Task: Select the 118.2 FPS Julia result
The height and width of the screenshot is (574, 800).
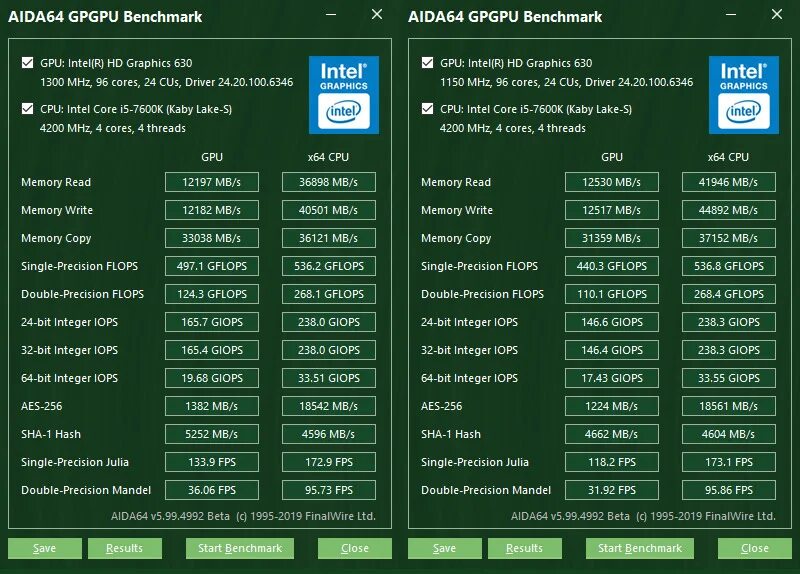Action: [x=612, y=462]
